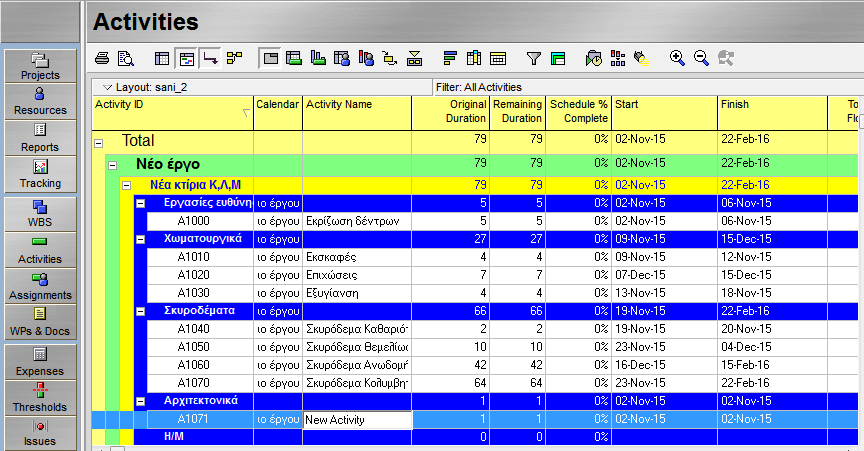Click the Zoom Out magnifier icon
Screen dimensions: 864x451
coord(701,58)
